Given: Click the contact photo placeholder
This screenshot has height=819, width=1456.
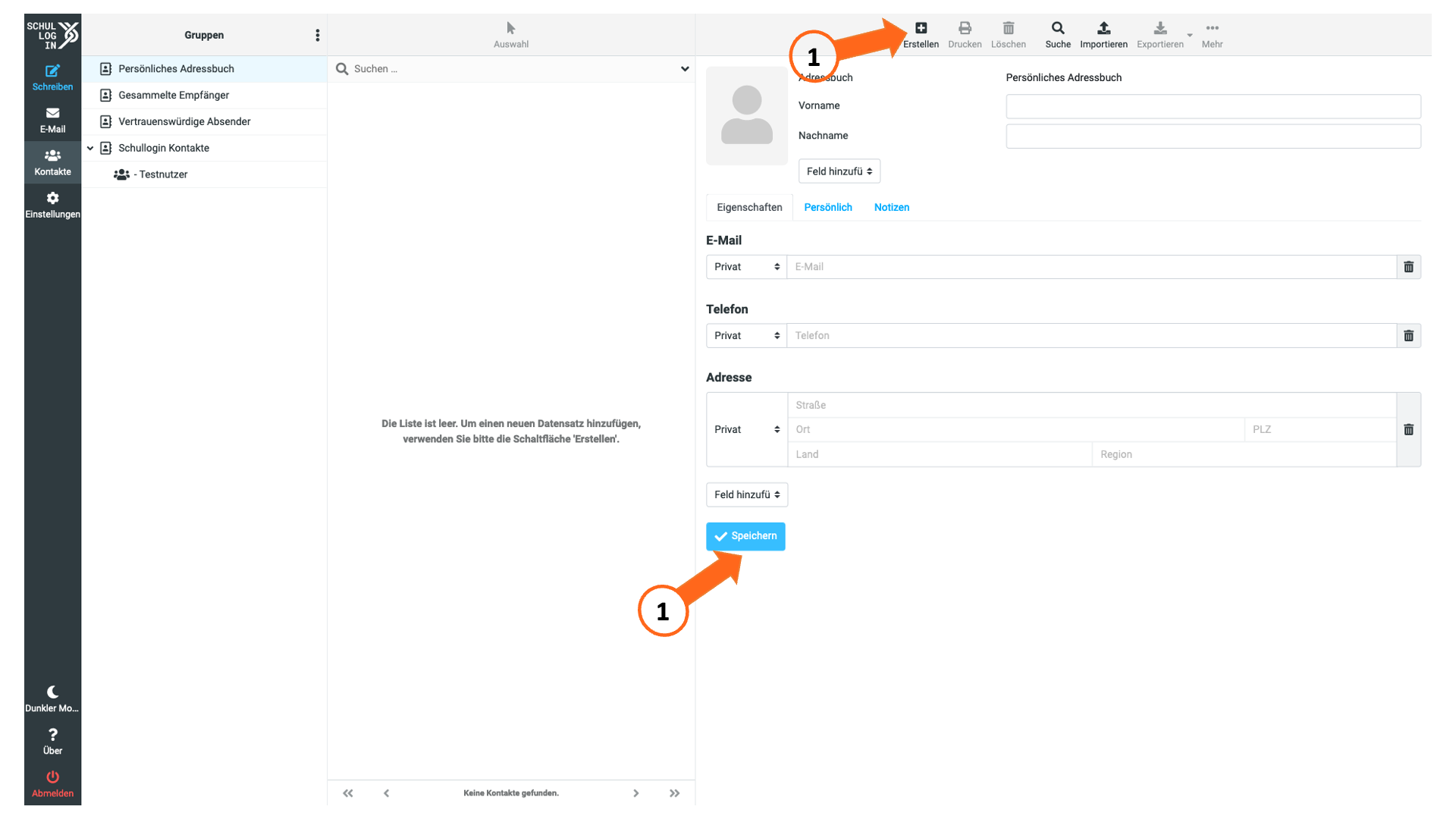Looking at the screenshot, I should click(x=746, y=116).
